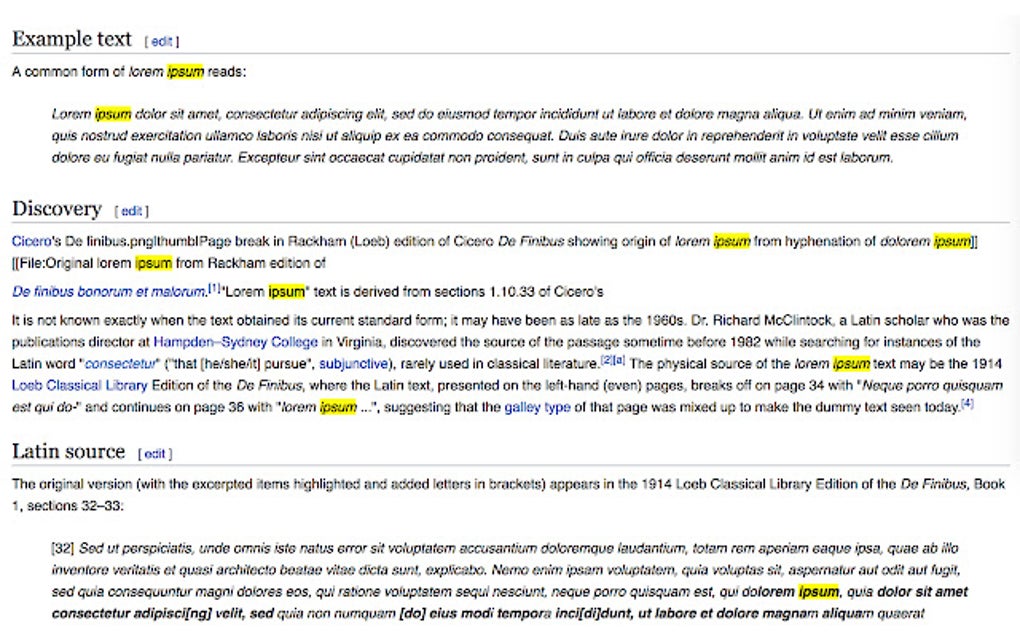The width and height of the screenshot is (1020, 638).
Task: Click highlighted ipsum in 'A common form' line
Action: pos(185,72)
